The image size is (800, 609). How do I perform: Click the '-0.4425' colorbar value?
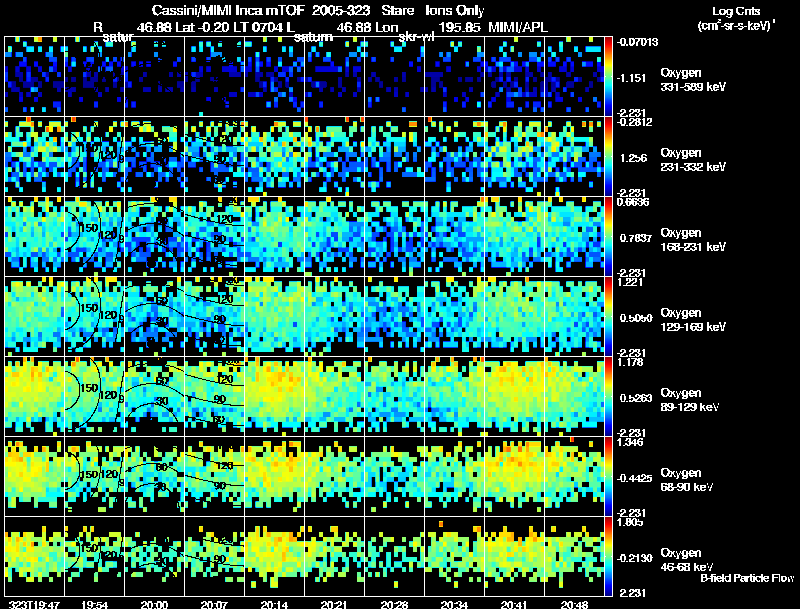(x=634, y=478)
